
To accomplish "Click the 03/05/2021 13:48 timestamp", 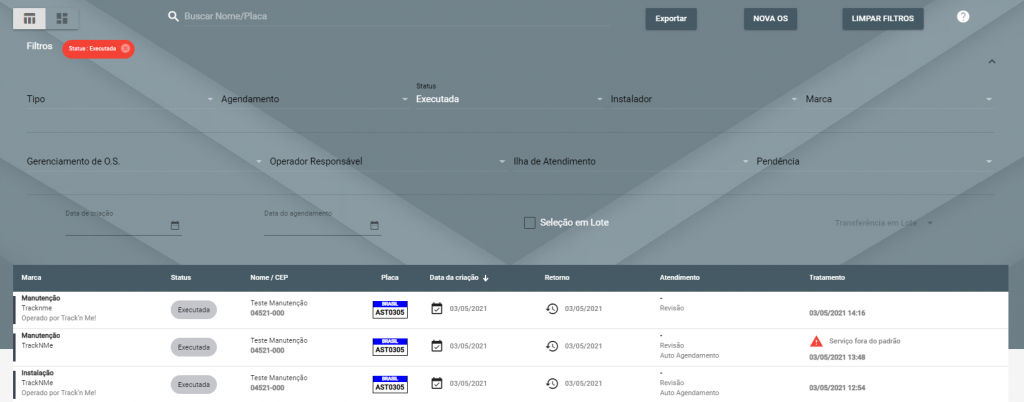I will (x=837, y=357).
